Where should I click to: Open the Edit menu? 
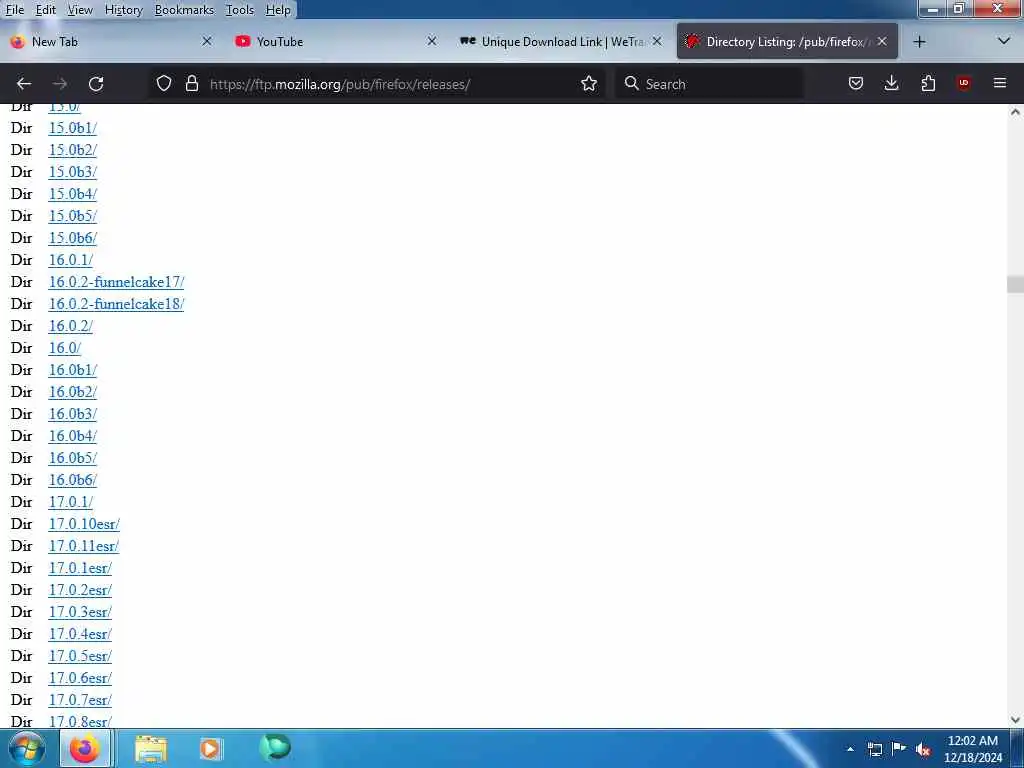[x=46, y=10]
